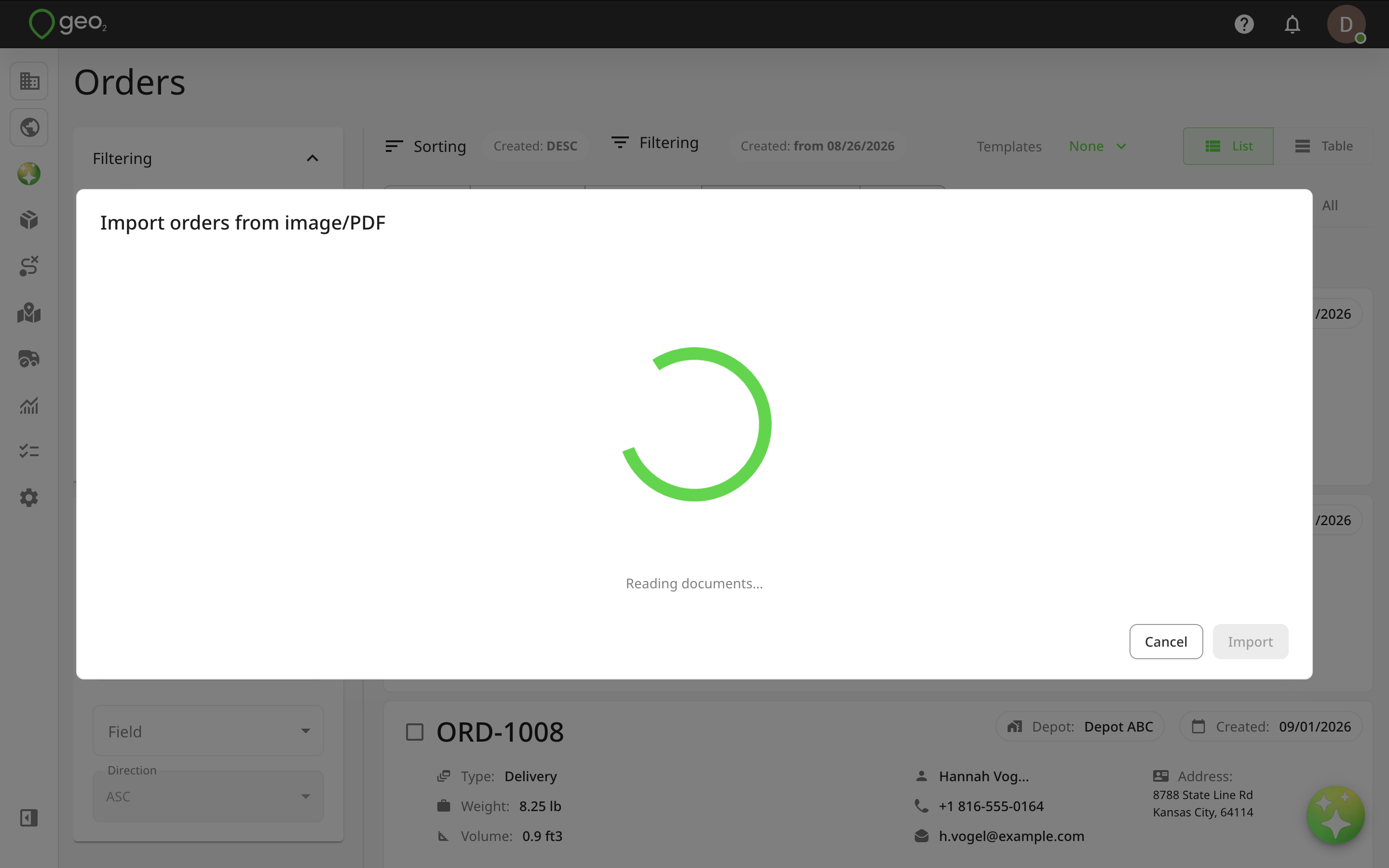
Task: Open the package box sidebar icon
Action: tap(29, 220)
